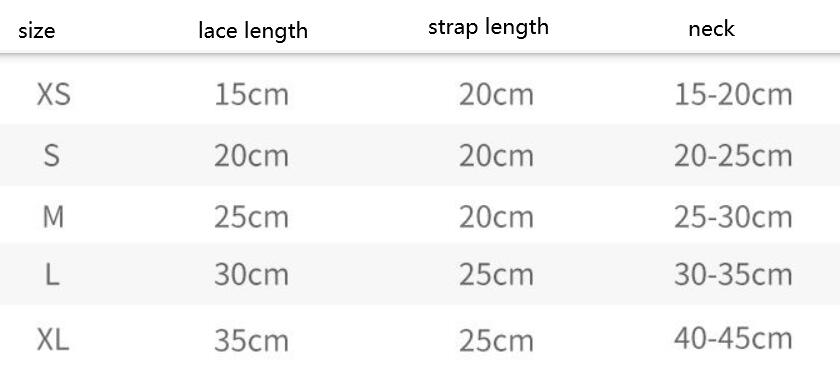
Task: Click the 40-45cm neck value
Action: click(733, 338)
